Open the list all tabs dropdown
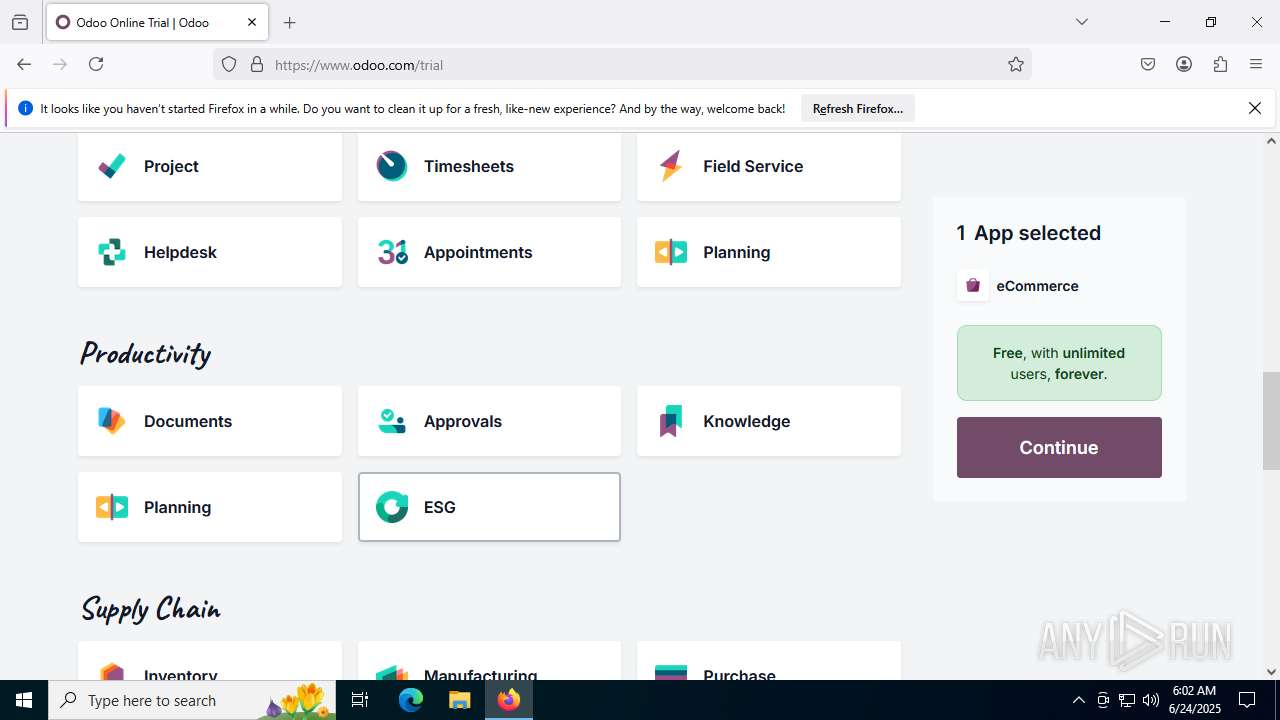 (1082, 22)
